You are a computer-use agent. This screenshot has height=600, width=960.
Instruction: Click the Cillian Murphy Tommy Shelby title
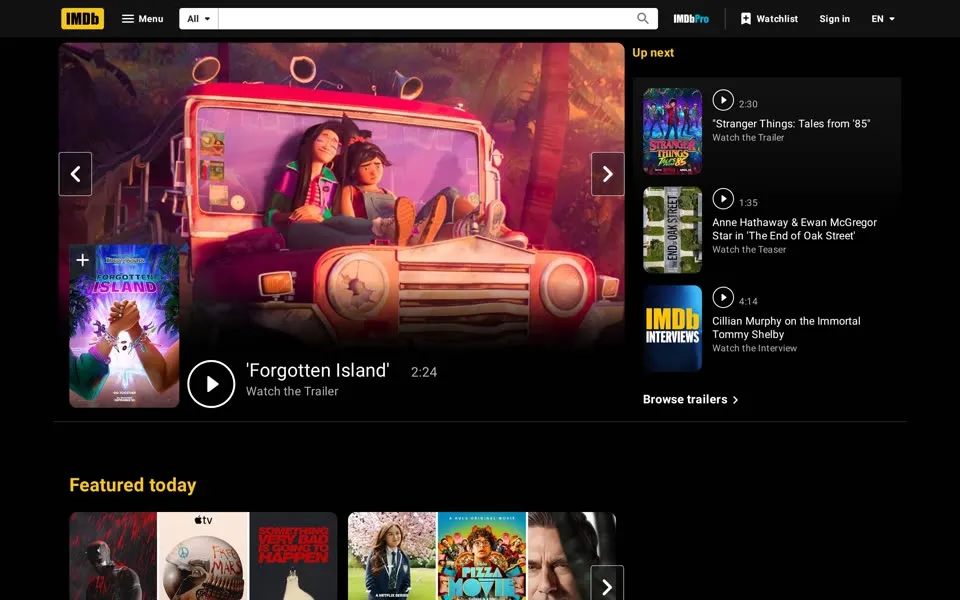click(x=786, y=328)
